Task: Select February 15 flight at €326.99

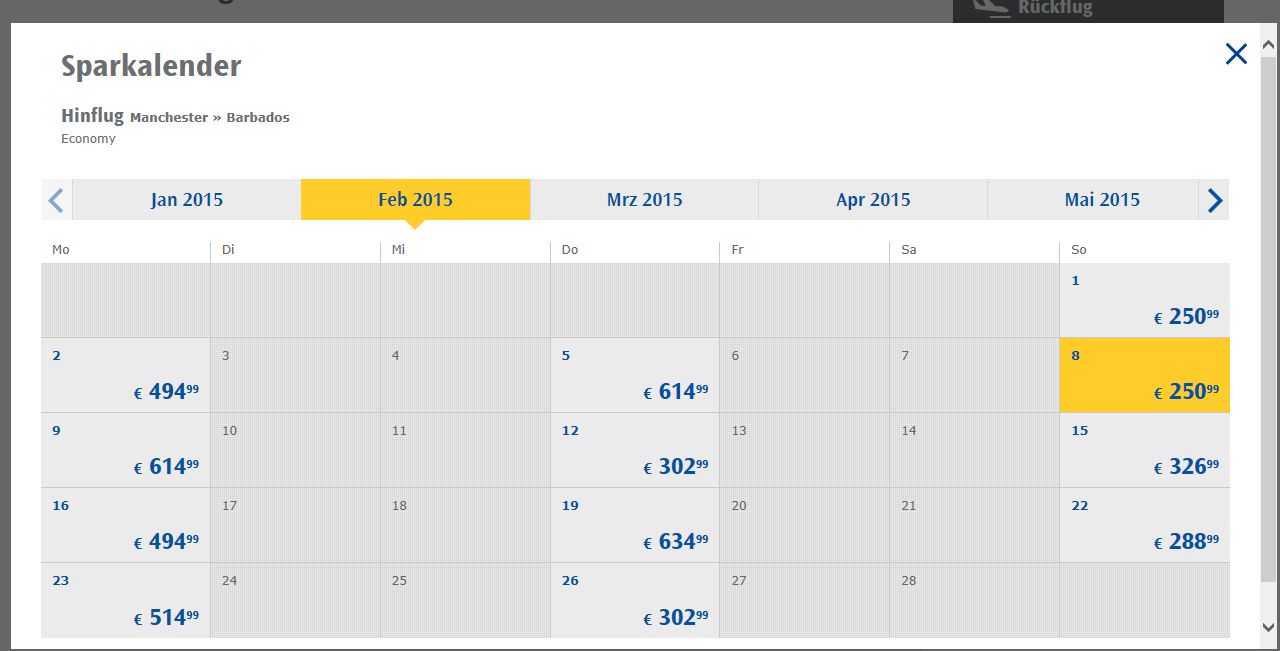Action: point(1145,450)
